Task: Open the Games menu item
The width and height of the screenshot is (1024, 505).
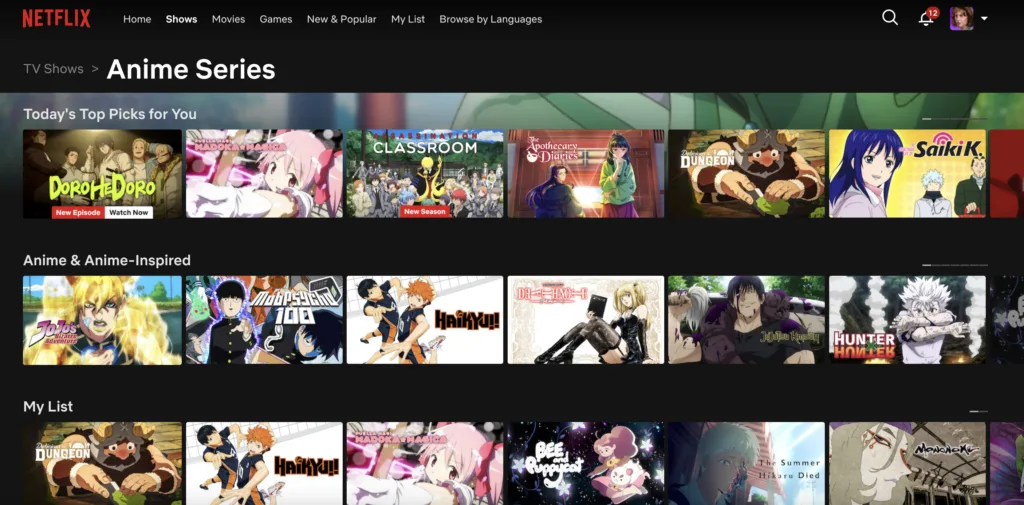Action: [276, 19]
